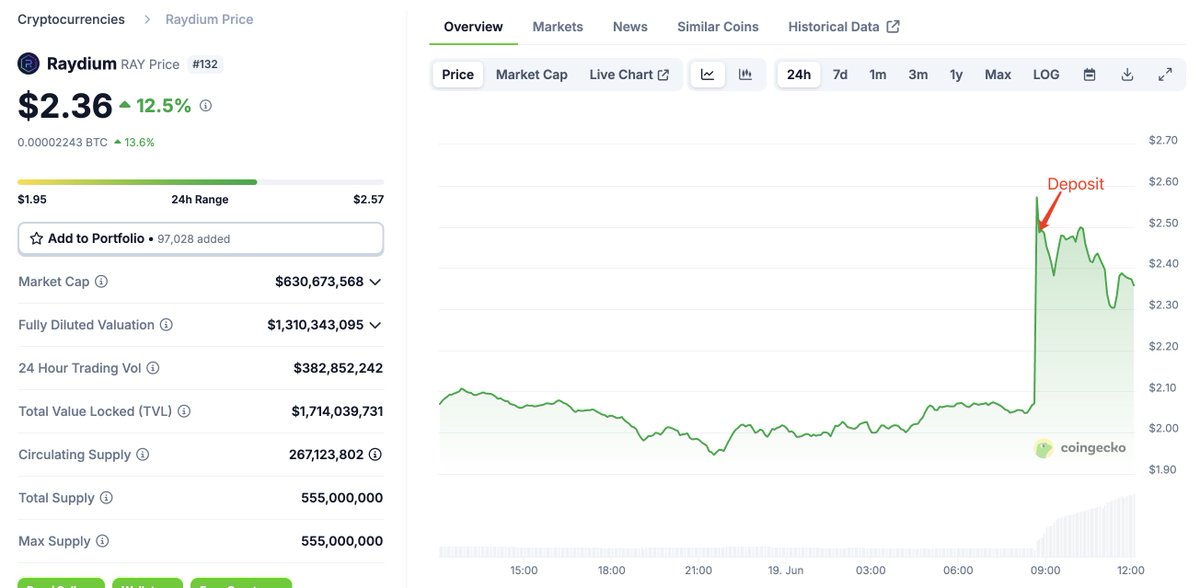The image size is (1200, 588).
Task: Click the star icon in Add to Portfolio
Action: (37, 239)
